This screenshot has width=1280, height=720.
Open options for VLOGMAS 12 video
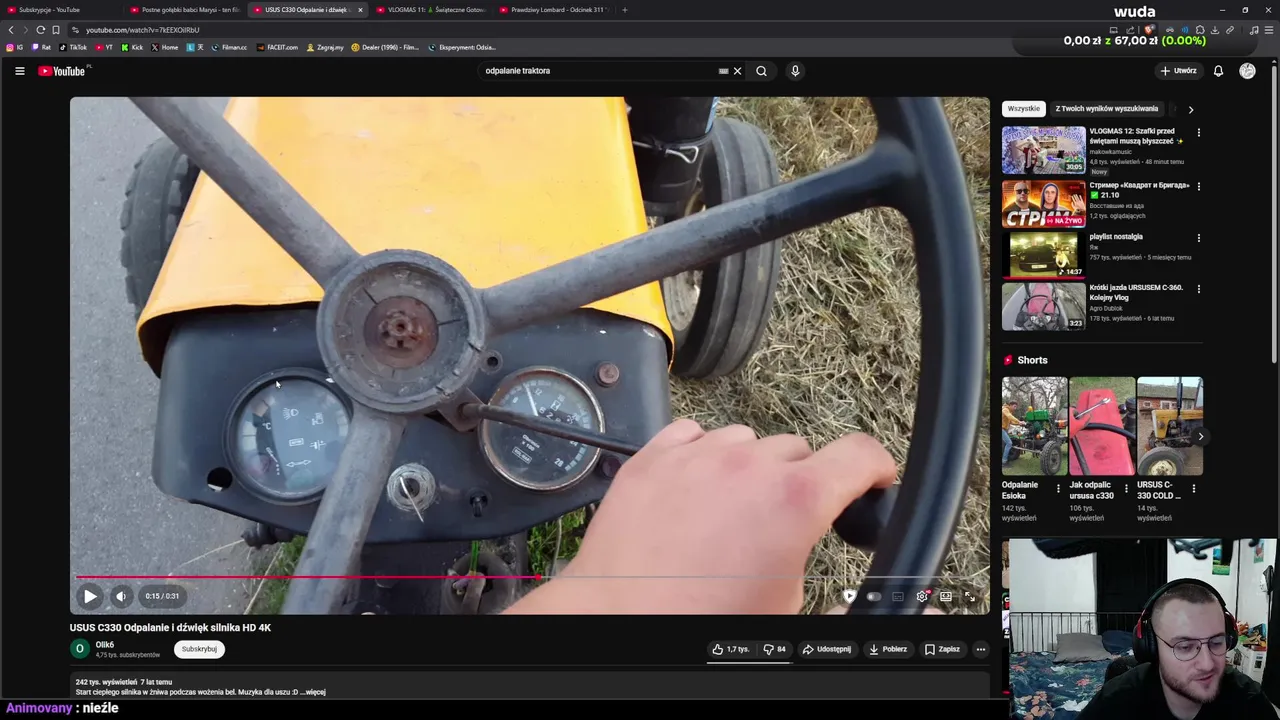pyautogui.click(x=1198, y=132)
